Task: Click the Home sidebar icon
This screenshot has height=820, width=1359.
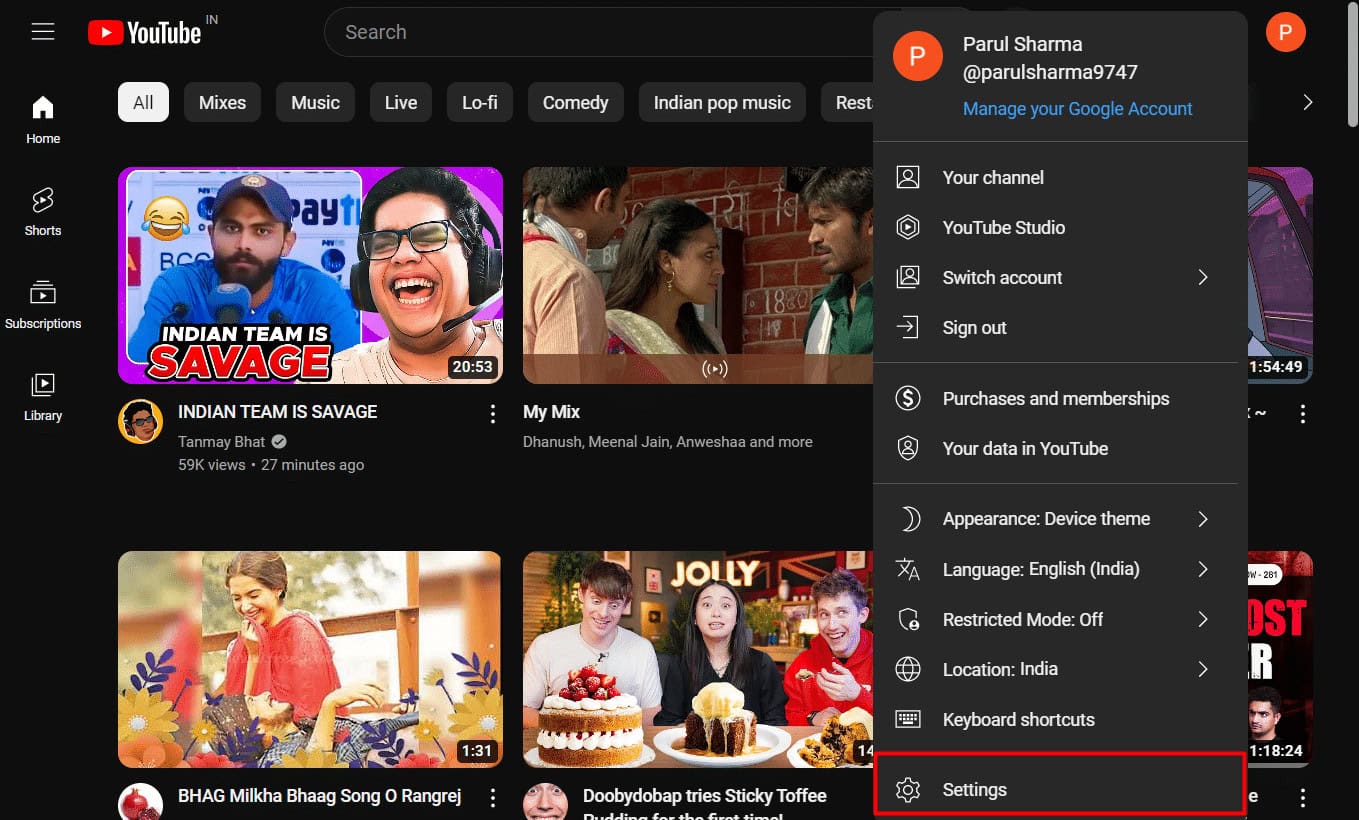Action: [x=43, y=119]
